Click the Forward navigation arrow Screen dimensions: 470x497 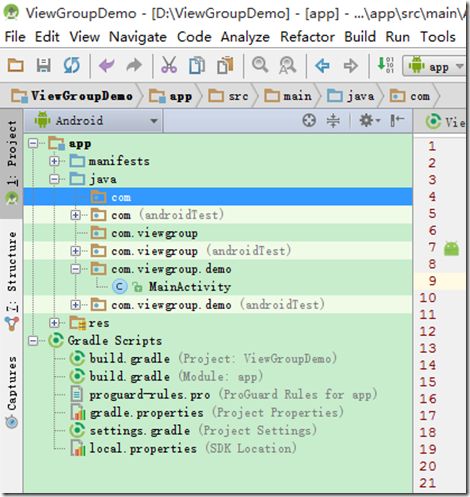[351, 66]
